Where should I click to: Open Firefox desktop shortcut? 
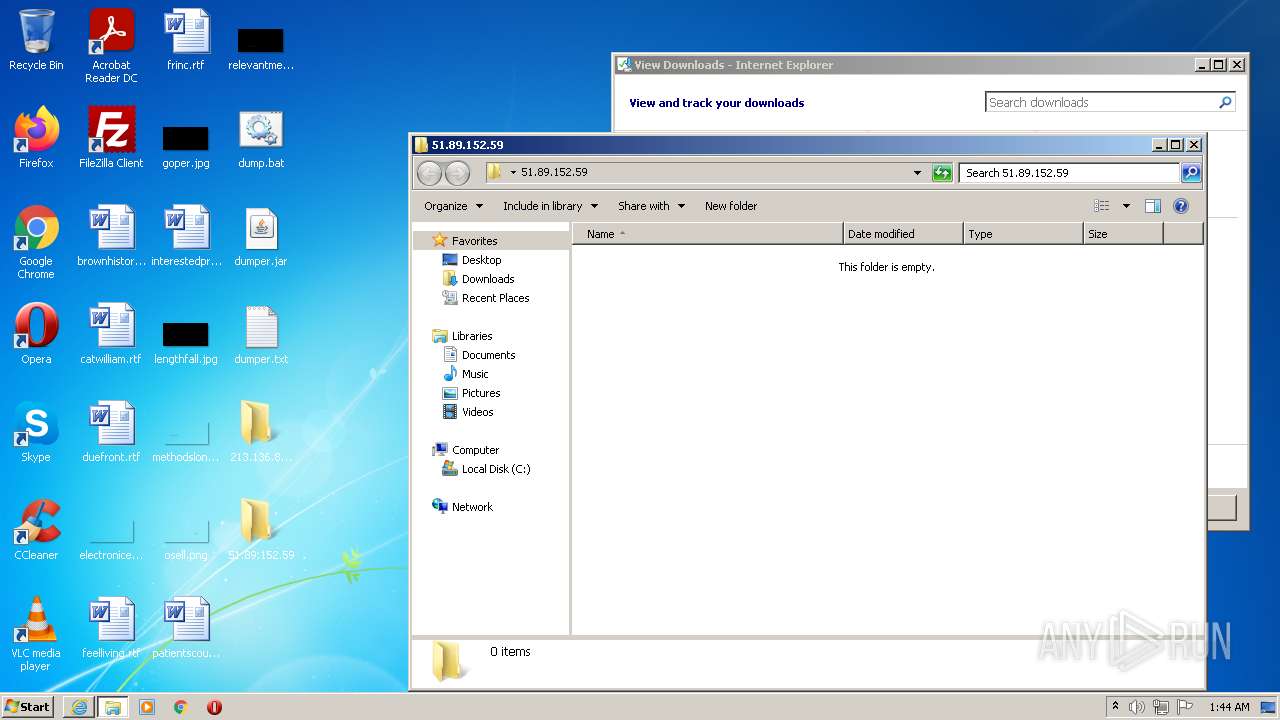click(36, 138)
